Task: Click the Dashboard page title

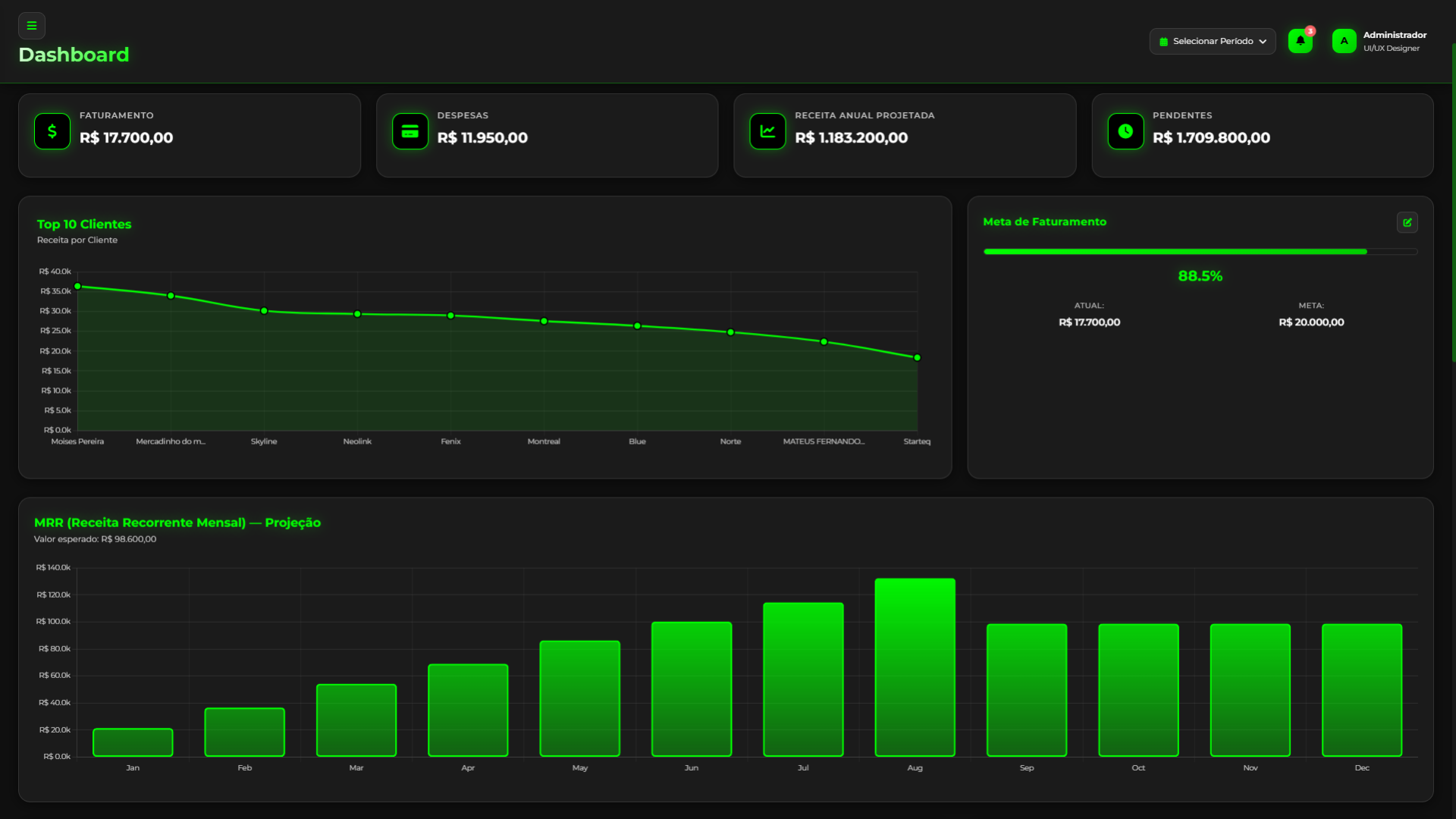Action: (x=74, y=55)
